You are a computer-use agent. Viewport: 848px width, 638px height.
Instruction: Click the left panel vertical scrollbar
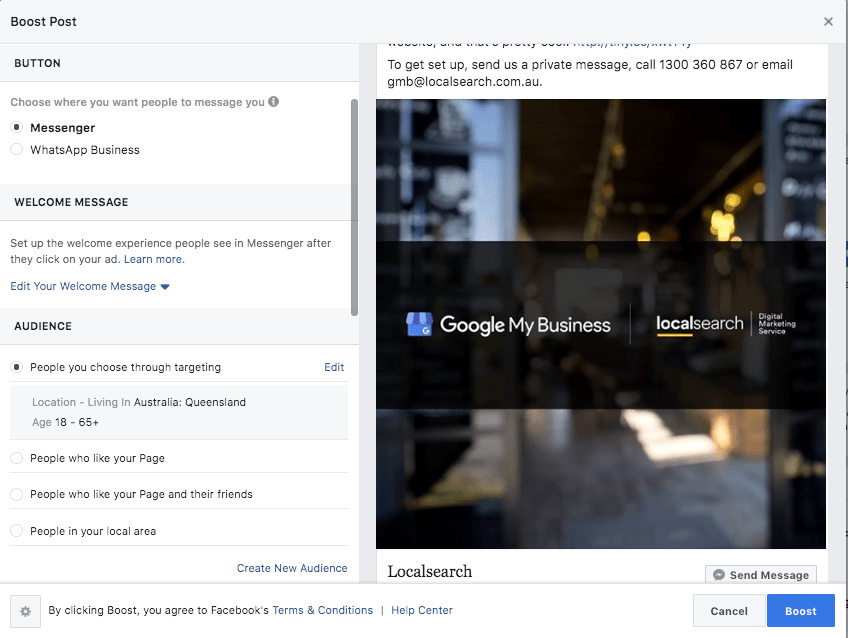point(354,207)
